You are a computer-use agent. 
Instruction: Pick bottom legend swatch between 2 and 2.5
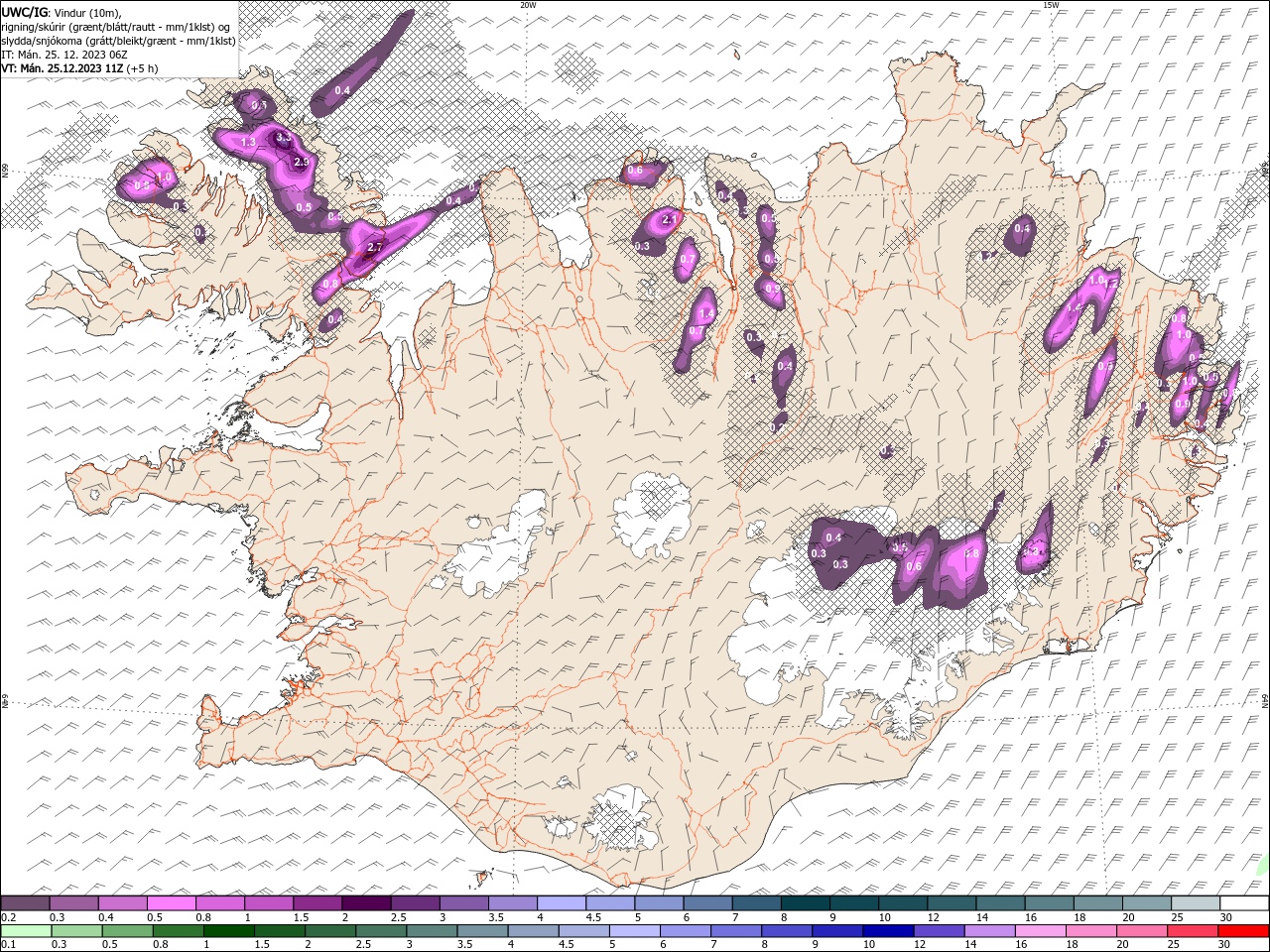click(x=330, y=931)
